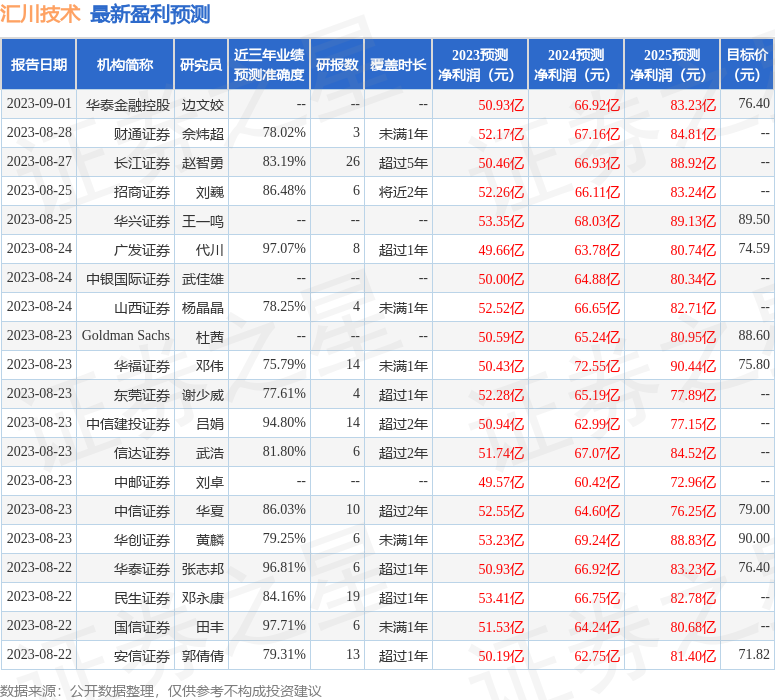The image size is (775, 700).
Task: Click accuracy value 97.71%
Action: coord(284,625)
